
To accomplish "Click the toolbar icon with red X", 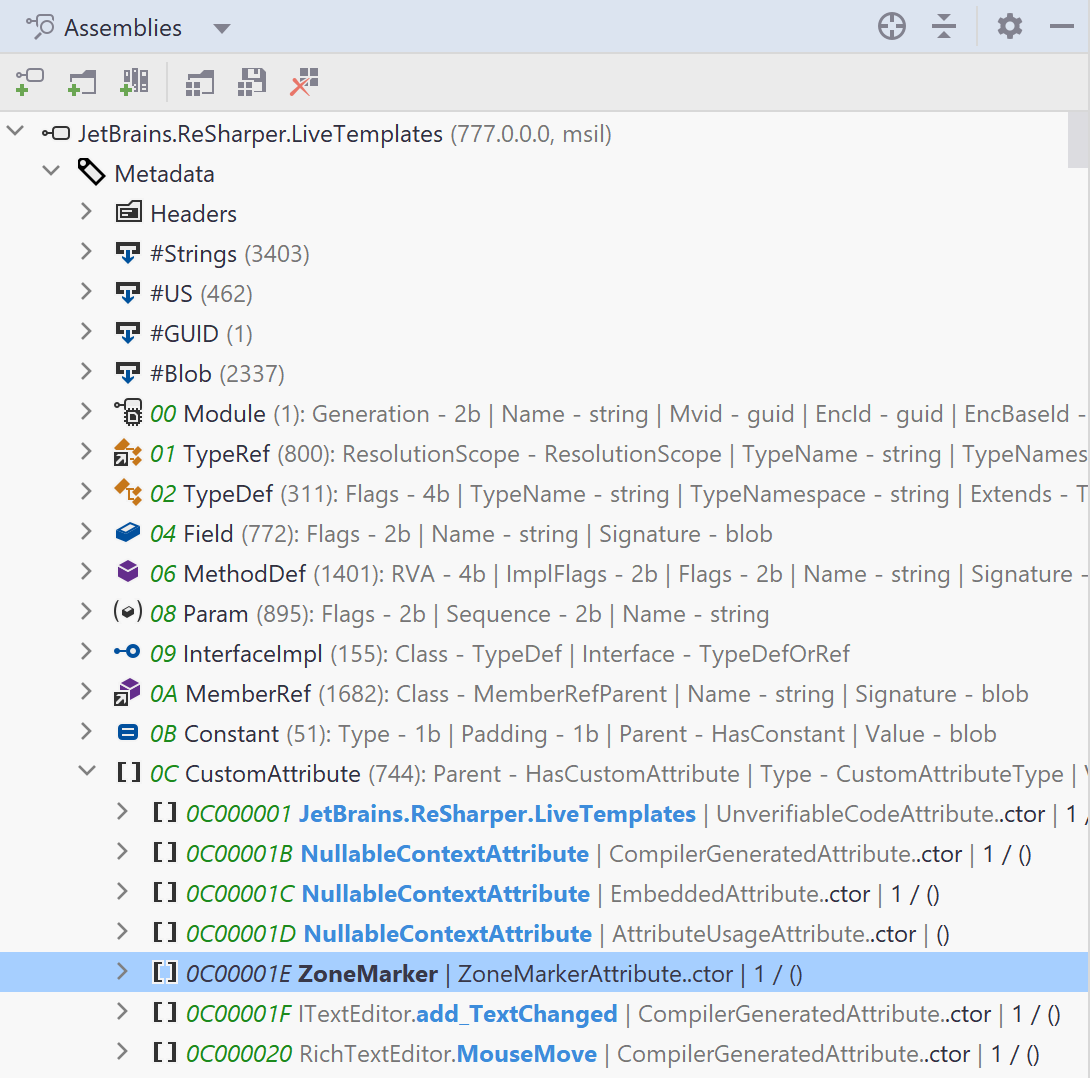I will point(304,82).
